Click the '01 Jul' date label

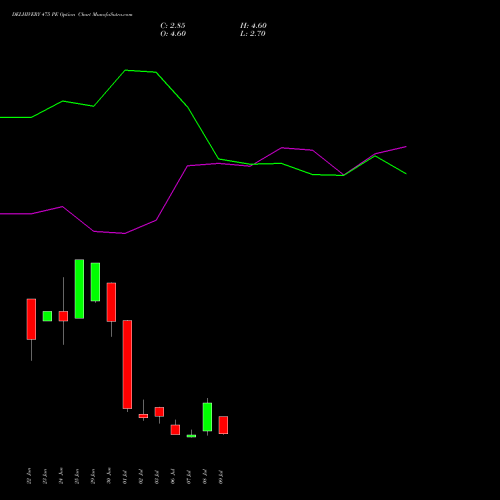[x=125, y=477]
